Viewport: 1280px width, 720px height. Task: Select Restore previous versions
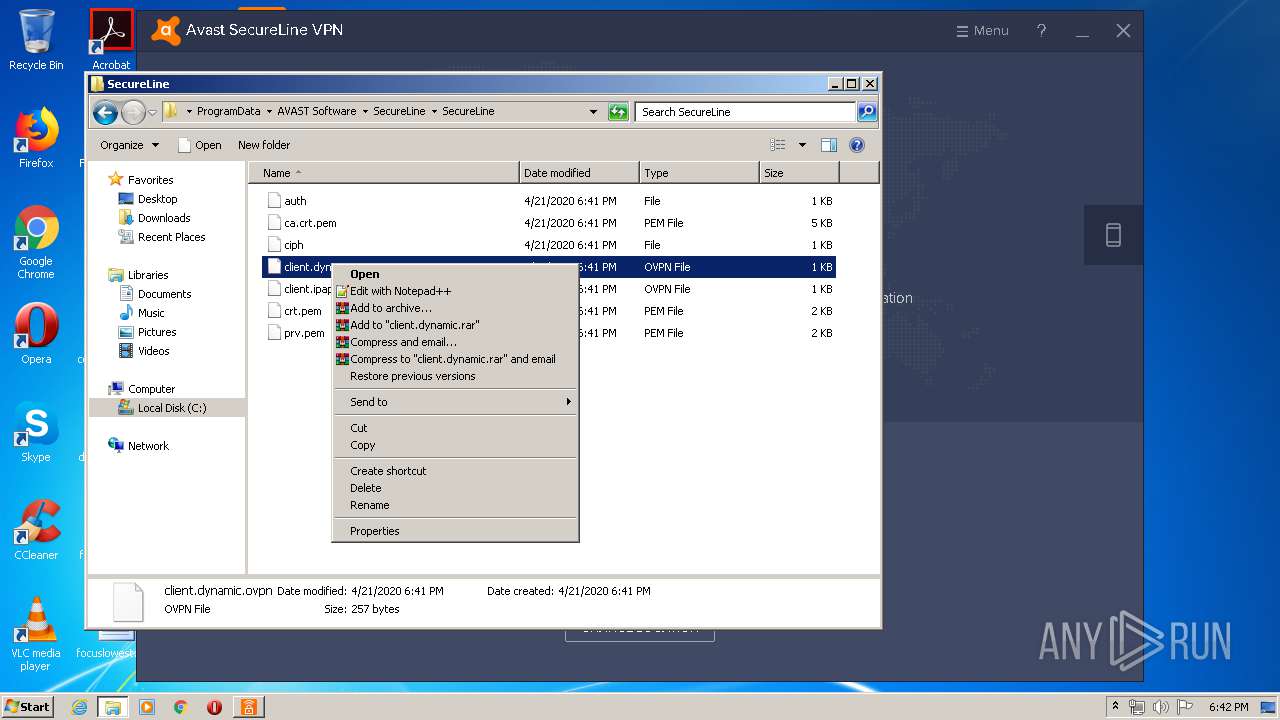click(455, 376)
